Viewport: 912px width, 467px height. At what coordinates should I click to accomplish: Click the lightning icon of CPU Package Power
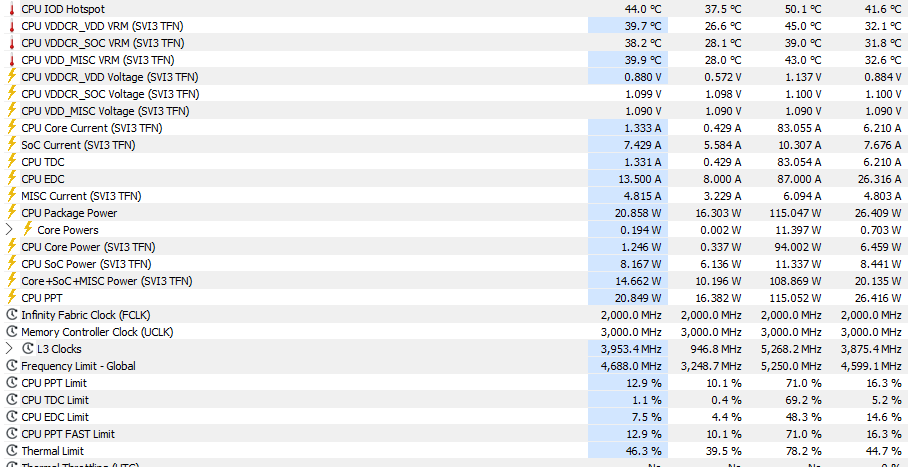click(x=11, y=213)
